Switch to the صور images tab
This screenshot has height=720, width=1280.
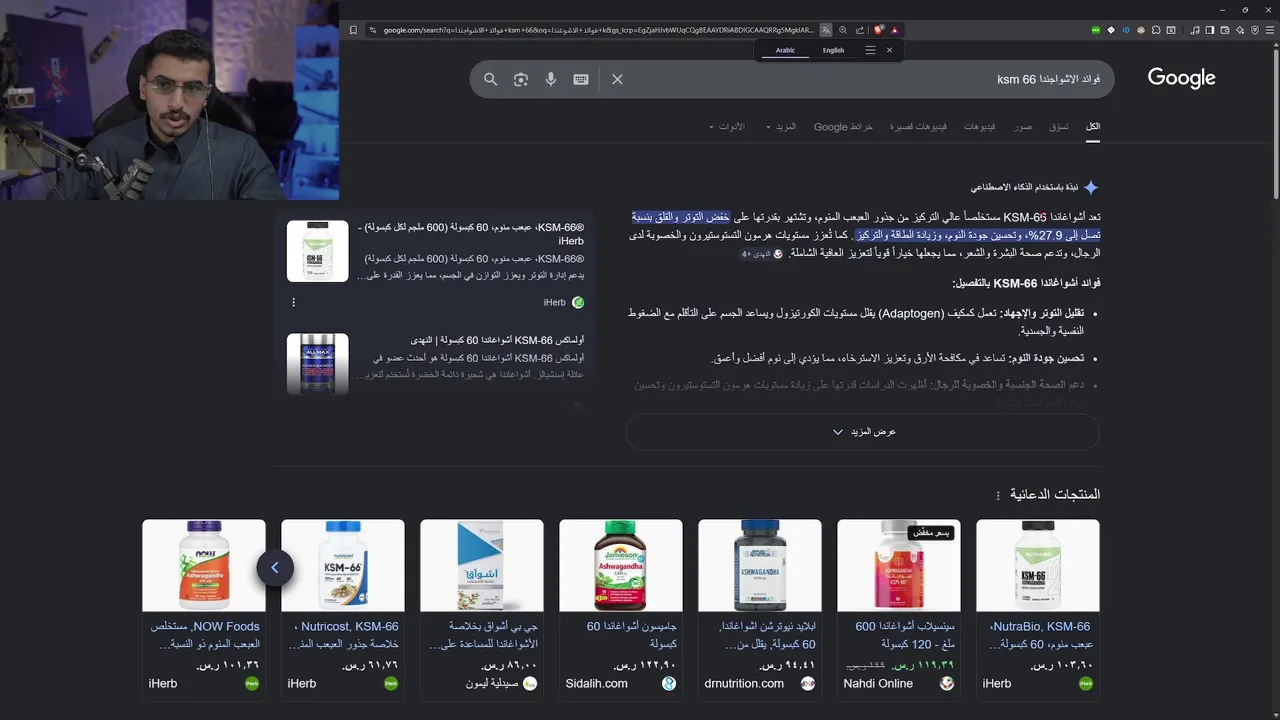1023,127
